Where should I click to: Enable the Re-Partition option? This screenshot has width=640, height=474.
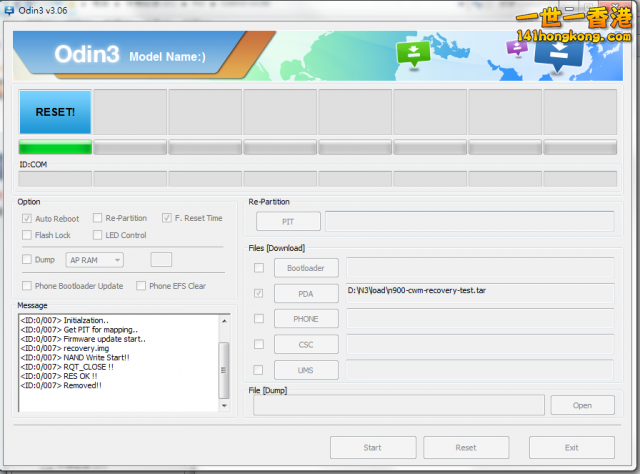pos(97,218)
